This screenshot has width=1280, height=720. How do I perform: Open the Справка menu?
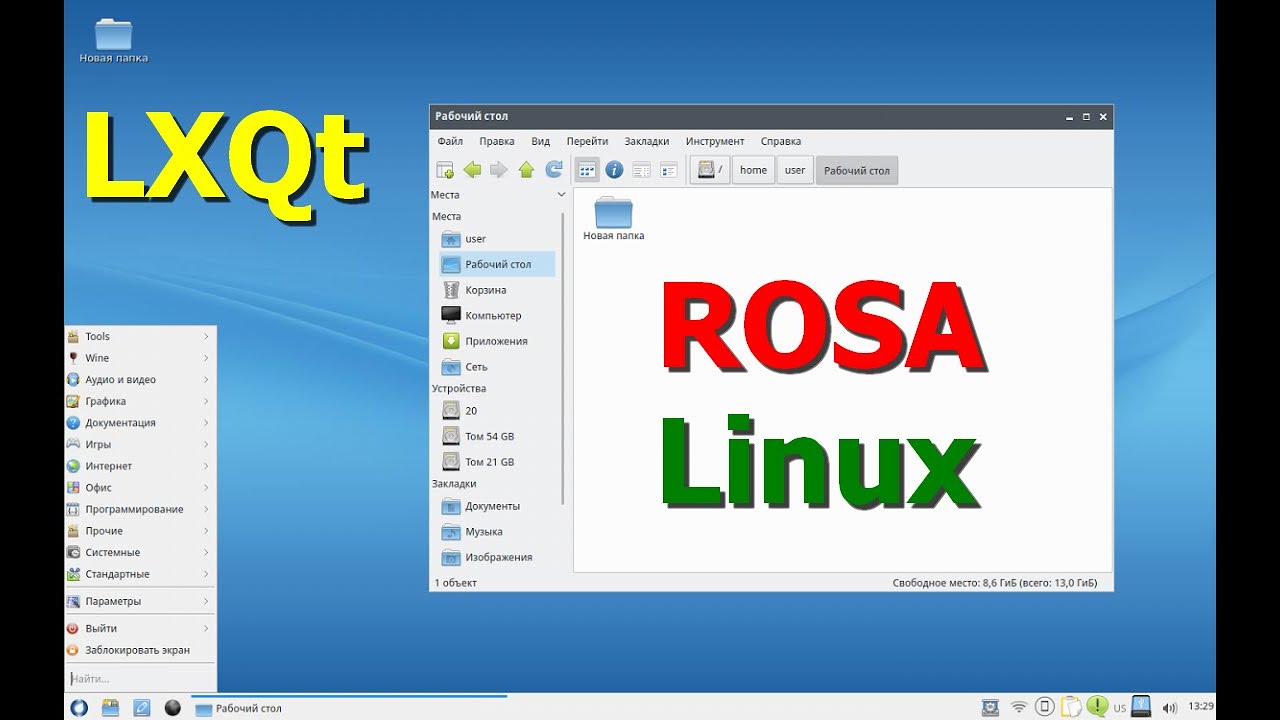(781, 141)
